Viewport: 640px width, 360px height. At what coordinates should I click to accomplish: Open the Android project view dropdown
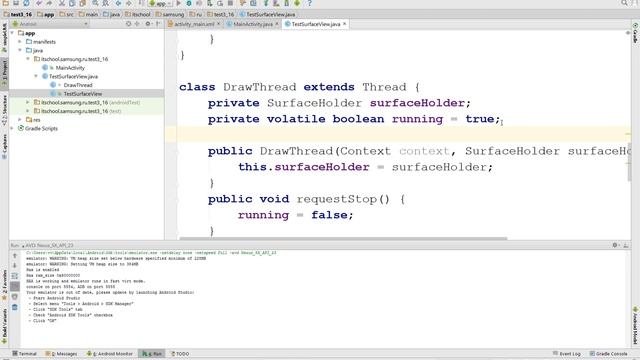(x=50, y=24)
